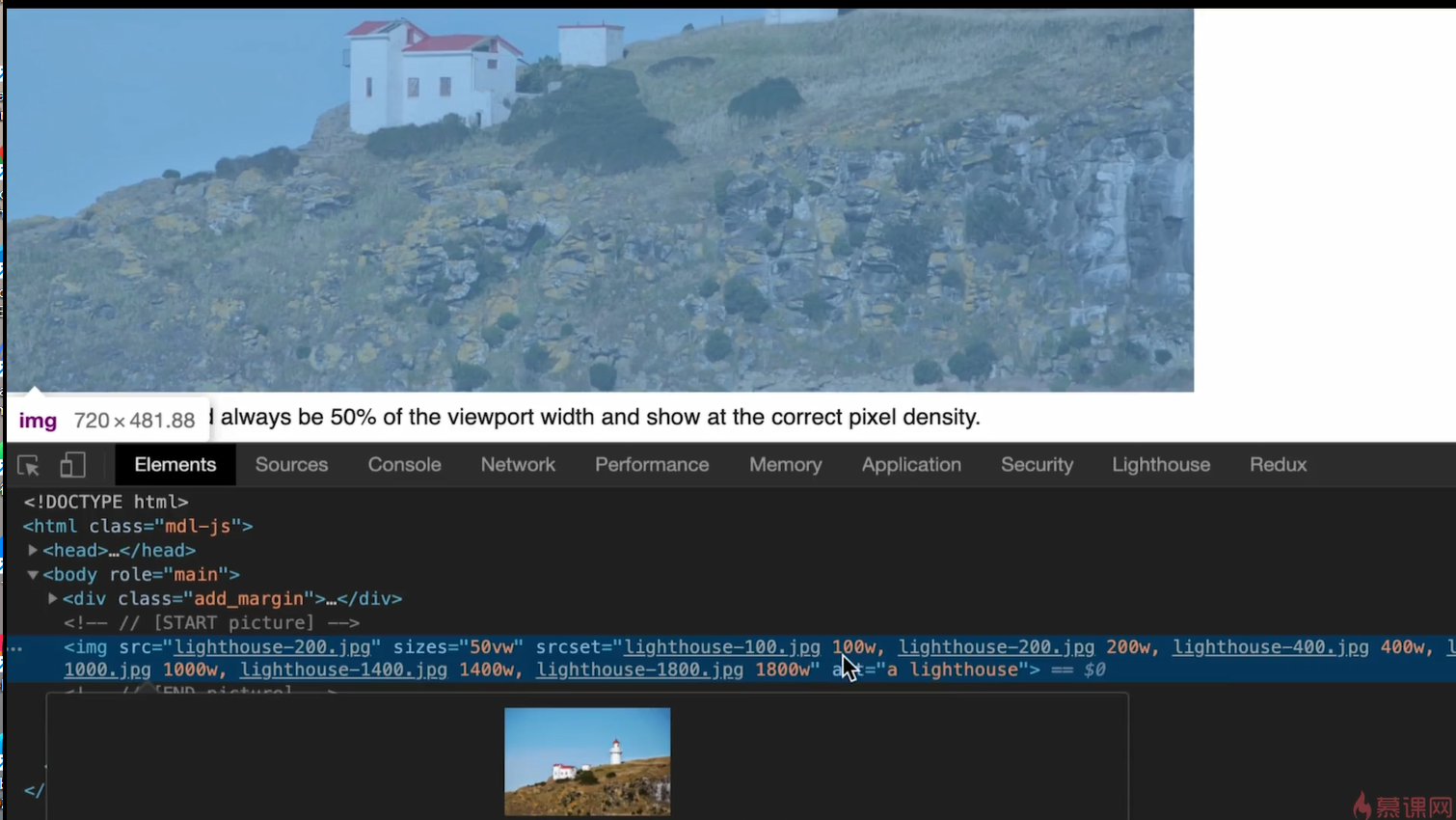Screen dimensions: 1456x820
Task: Select the Memory tab
Action: point(785,465)
